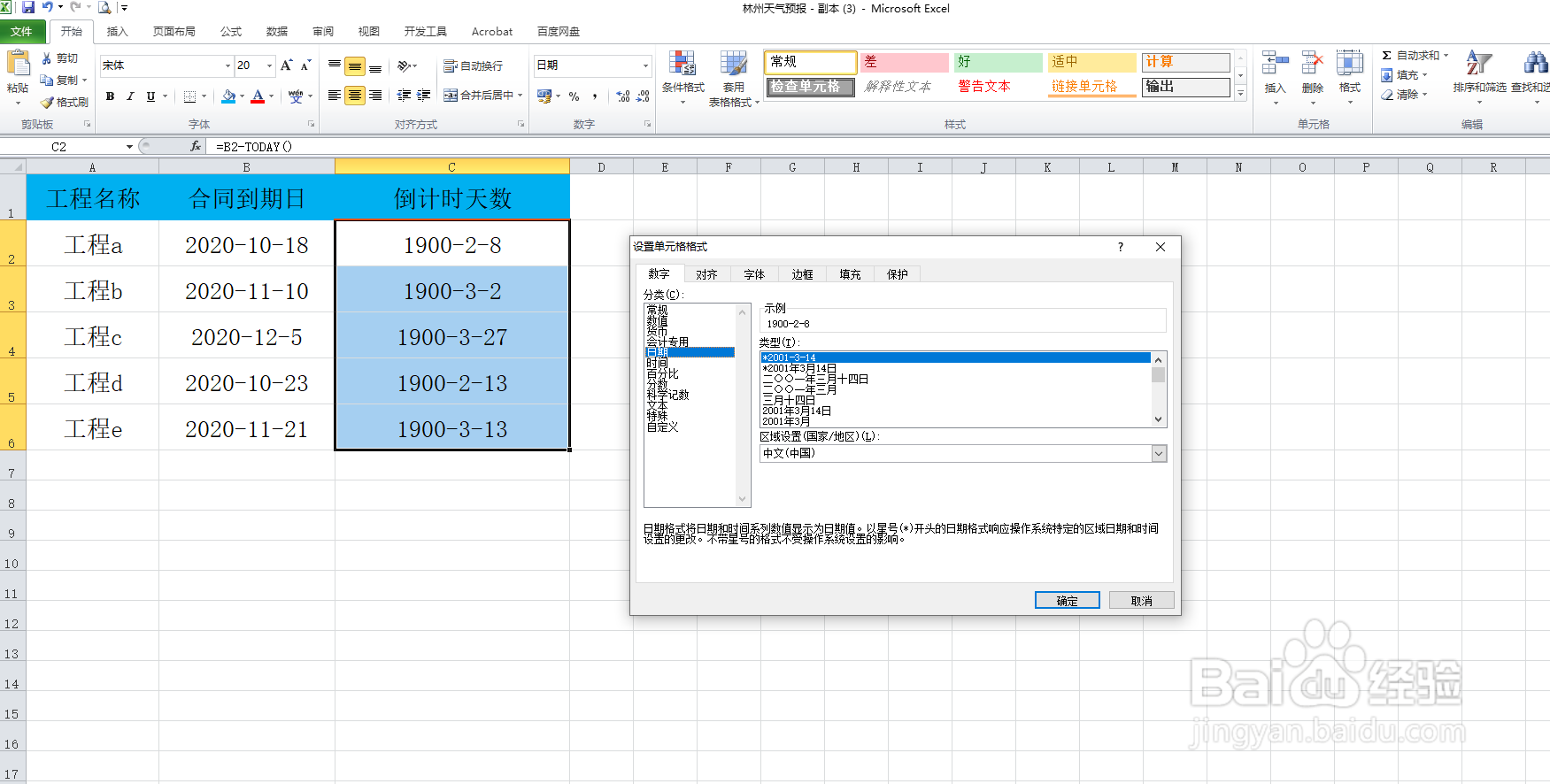Click the Decrease Indent icon
1550x784 pixels.
404,96
